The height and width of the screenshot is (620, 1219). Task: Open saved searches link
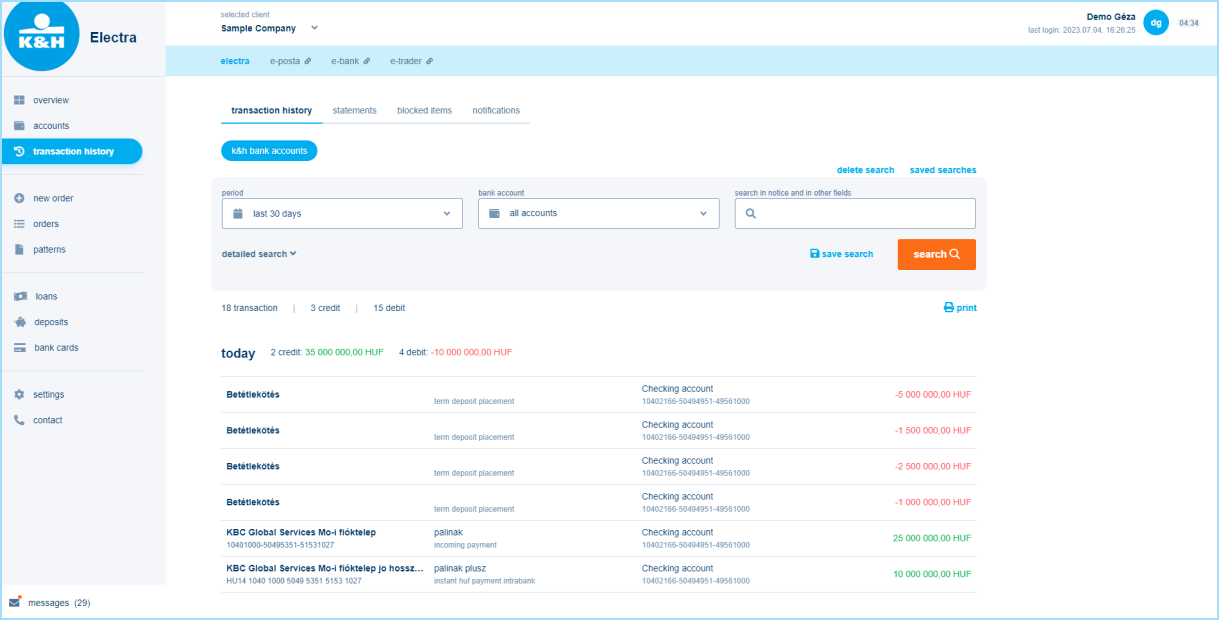[942, 169]
